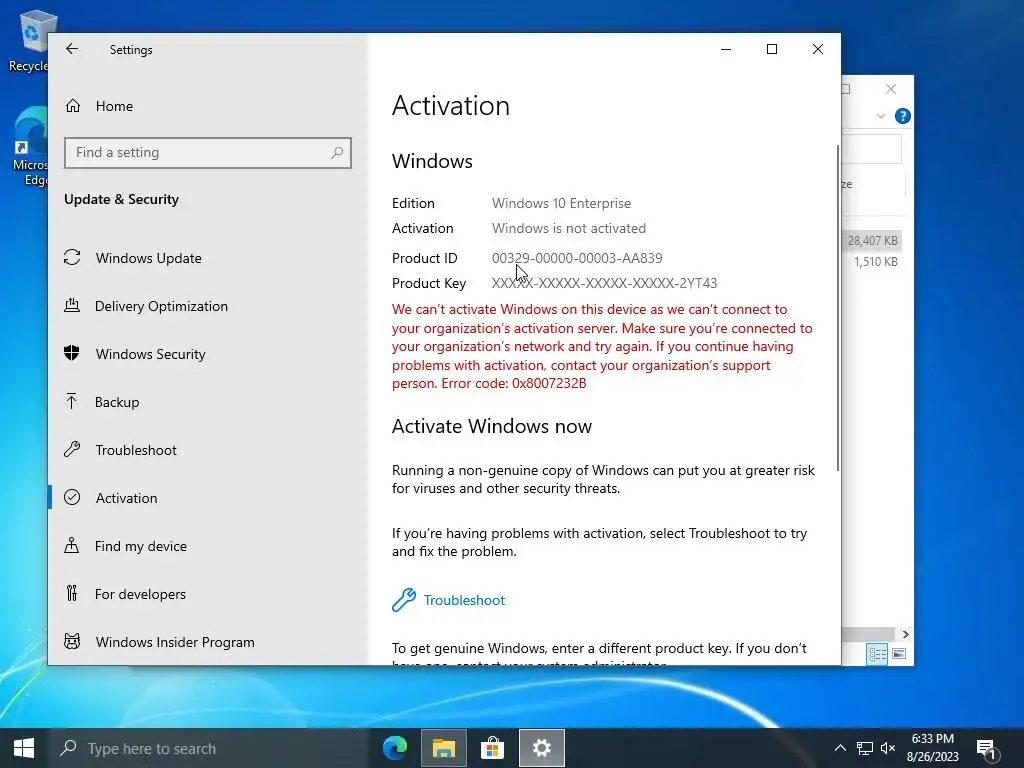Click the 'Windows 10 Enterprise' edition text
Image resolution: width=1024 pixels, height=768 pixels.
(561, 203)
